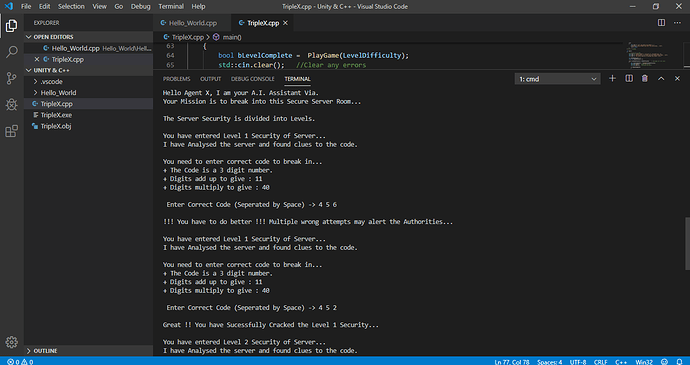
Task: Open the Terminal menu
Action: (171, 7)
